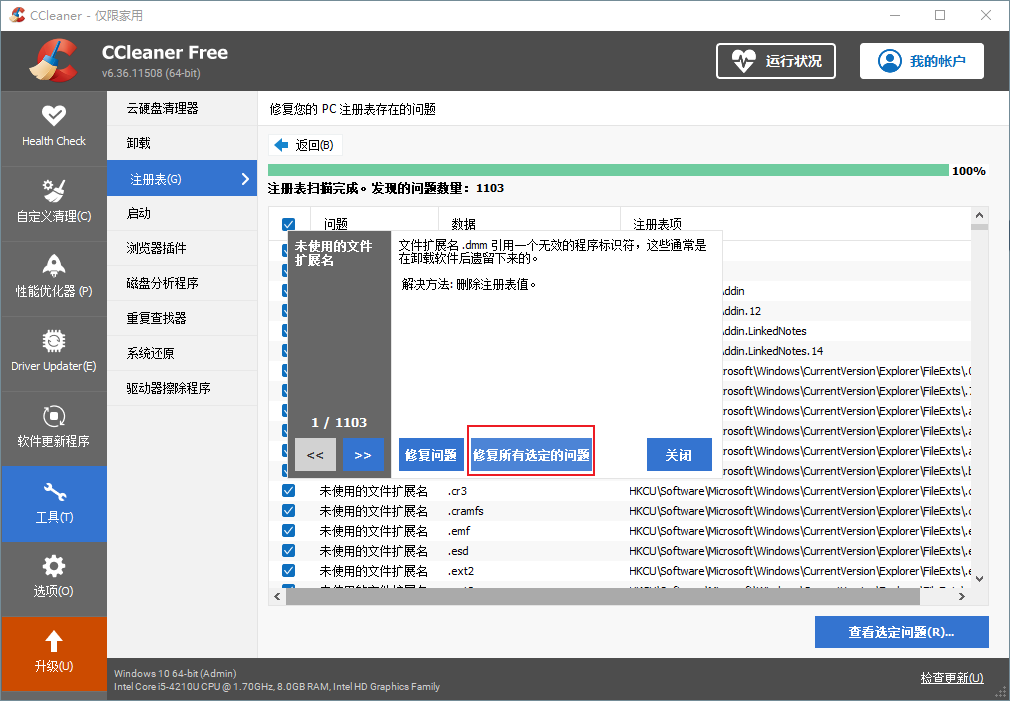Click the CCleaner logo in header
The width and height of the screenshot is (1010, 701).
click(53, 61)
